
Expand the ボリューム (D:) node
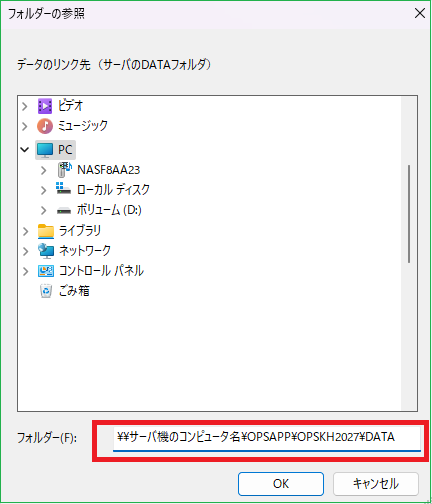pos(44,210)
